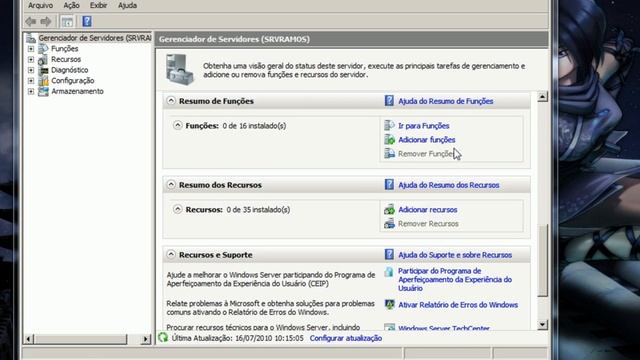Click the Configuração tree icon
Screen dimensions: 640x360
click(43, 81)
